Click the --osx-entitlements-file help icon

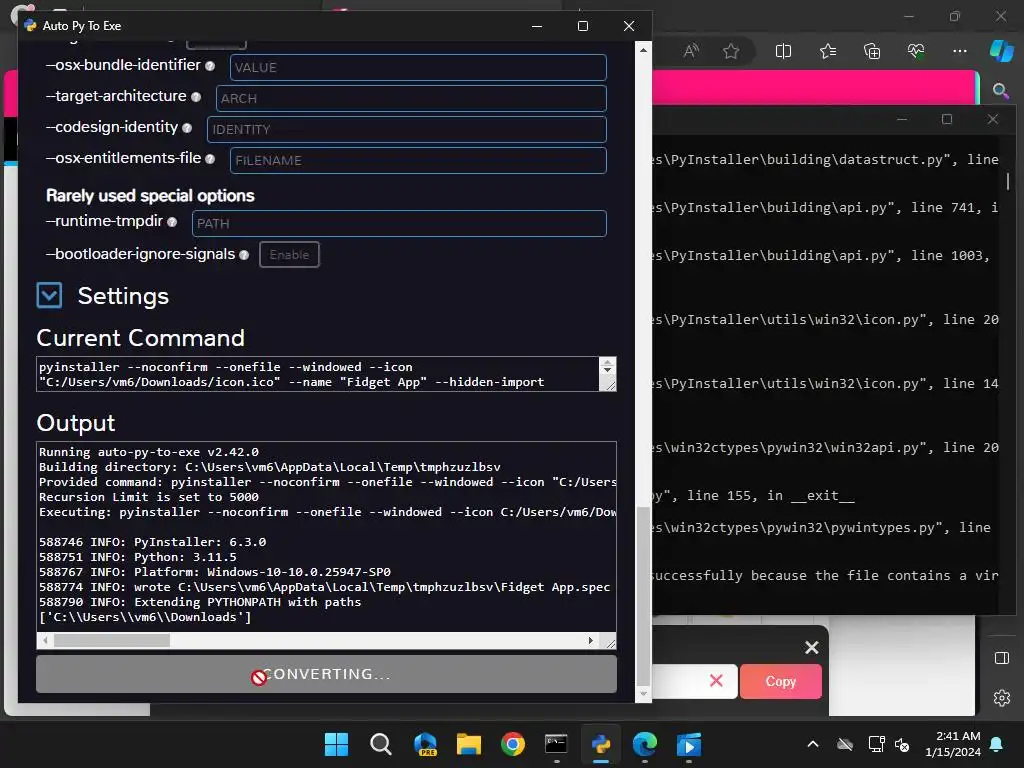pos(210,159)
